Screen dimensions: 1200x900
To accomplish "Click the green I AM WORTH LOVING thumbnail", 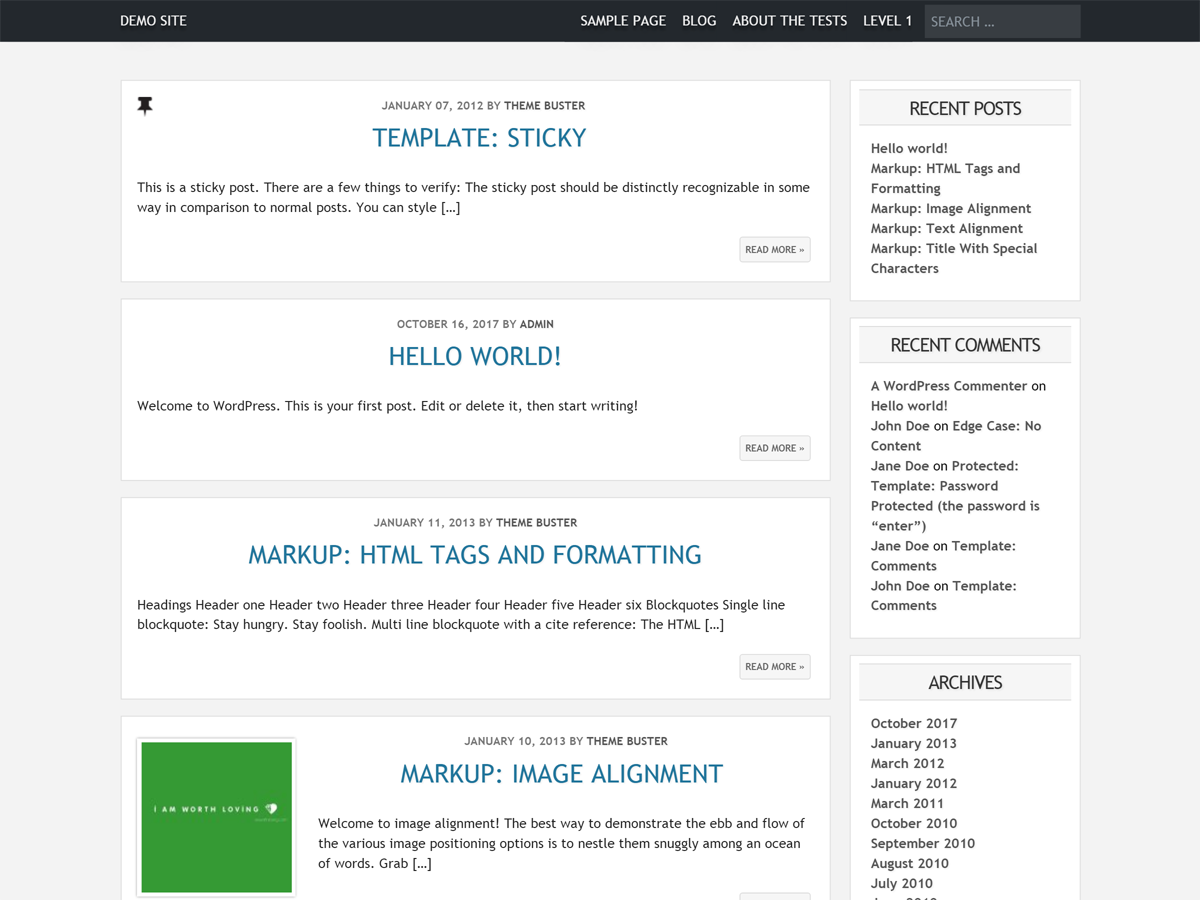I will pos(215,816).
